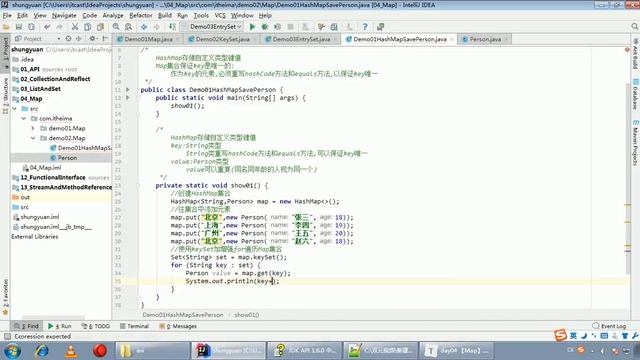Click the Find magnifier toolbar icon
The image size is (640, 360).
116,27
